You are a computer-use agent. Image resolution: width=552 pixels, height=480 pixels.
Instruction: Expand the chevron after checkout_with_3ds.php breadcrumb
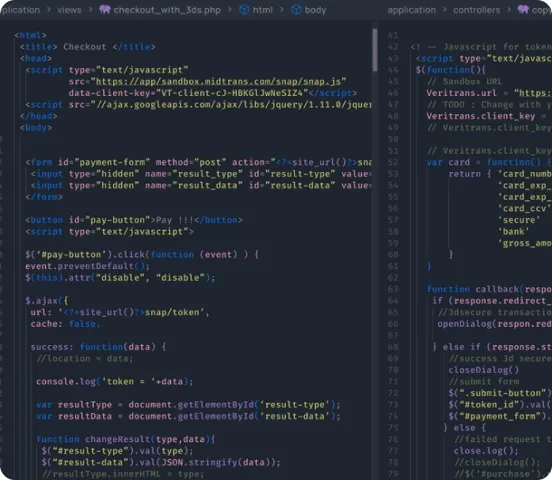230,10
